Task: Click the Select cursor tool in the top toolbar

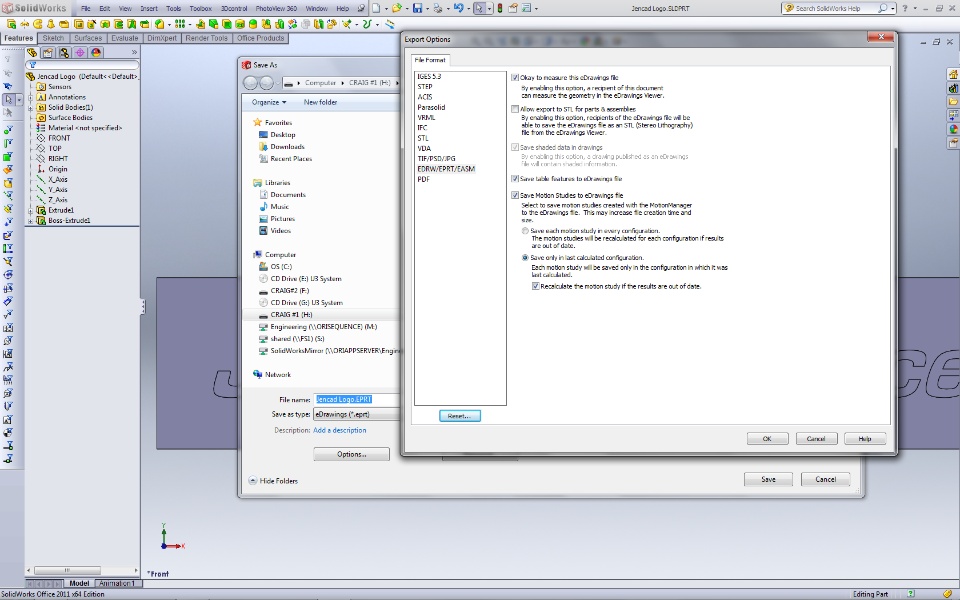Action: [479, 8]
